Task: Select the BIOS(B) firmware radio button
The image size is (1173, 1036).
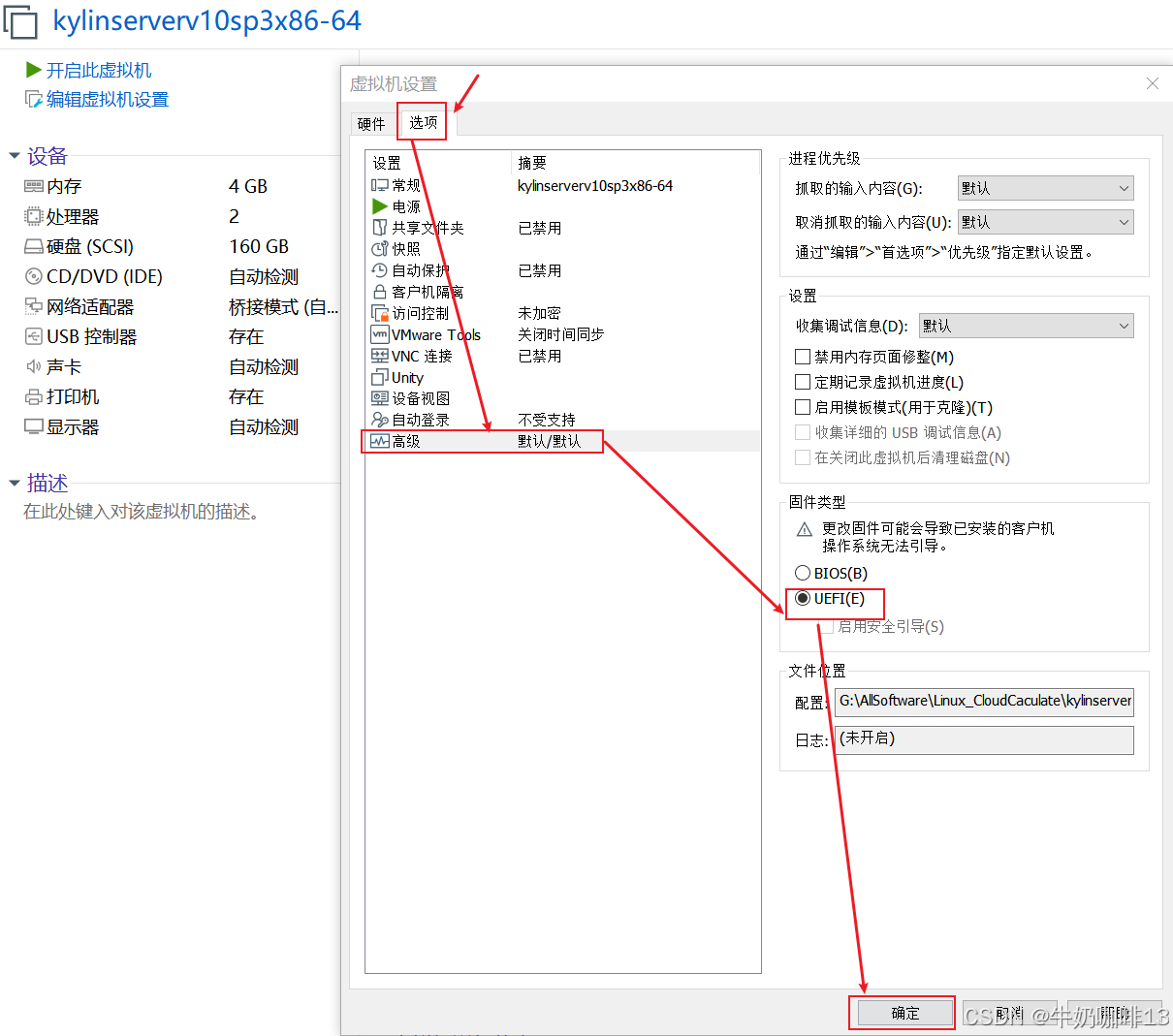Action: pyautogui.click(x=803, y=573)
